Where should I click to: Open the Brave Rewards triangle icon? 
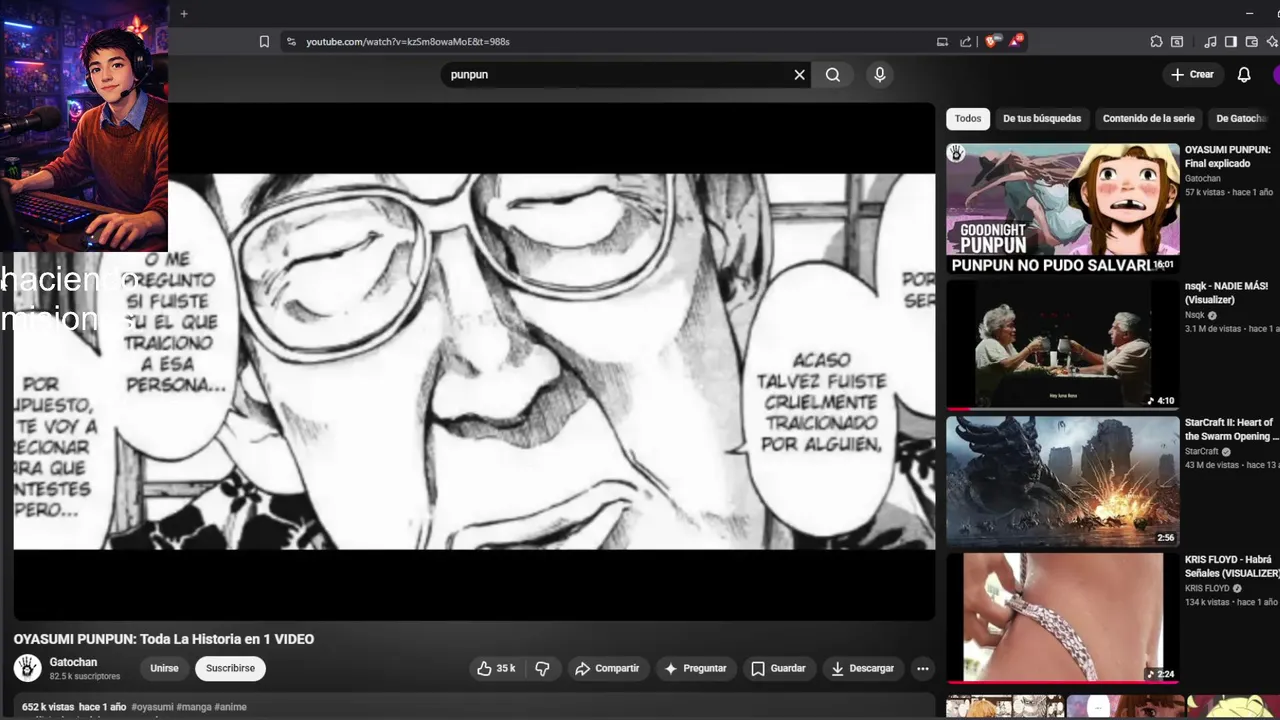point(1016,41)
